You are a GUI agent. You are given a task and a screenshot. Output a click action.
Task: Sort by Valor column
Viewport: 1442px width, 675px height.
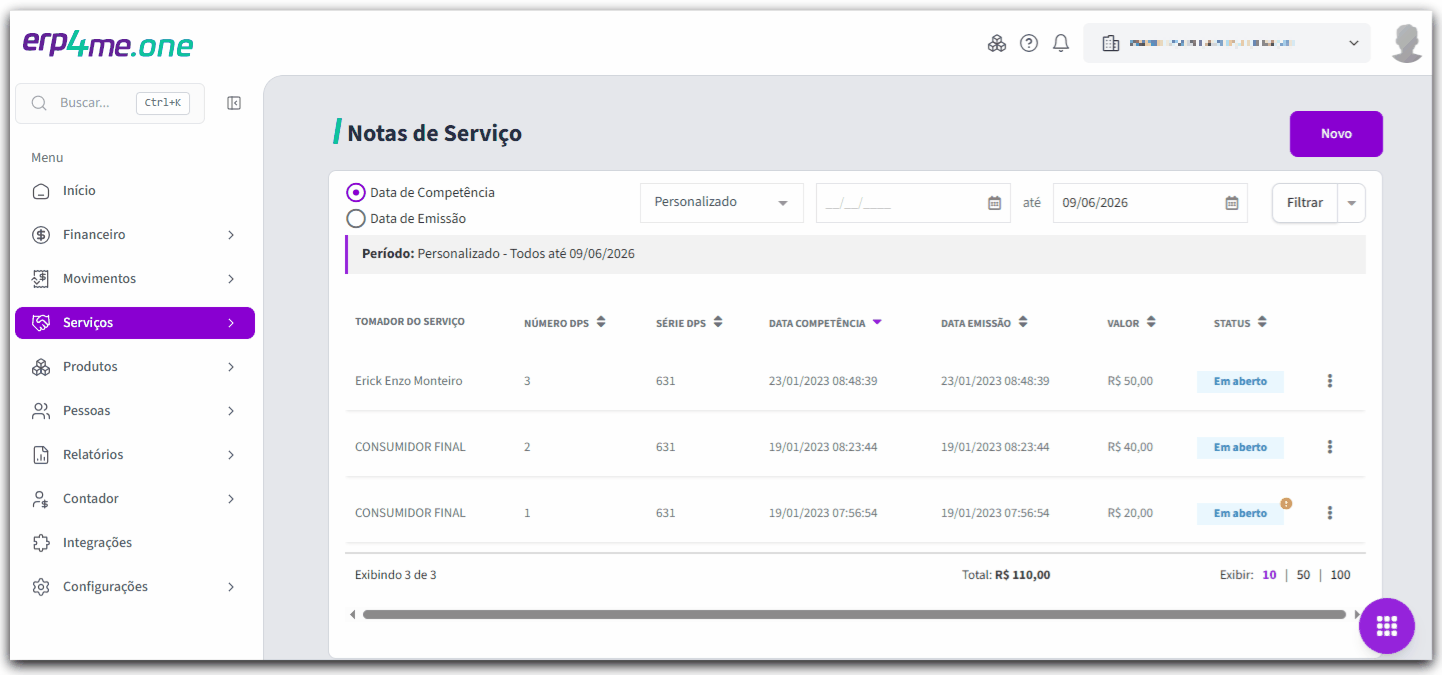coord(1132,323)
